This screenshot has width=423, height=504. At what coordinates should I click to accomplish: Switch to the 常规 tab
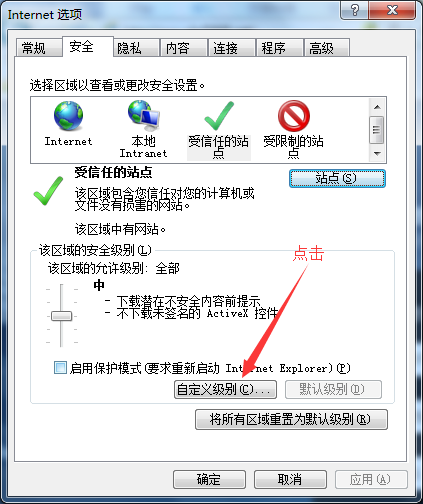click(x=39, y=48)
